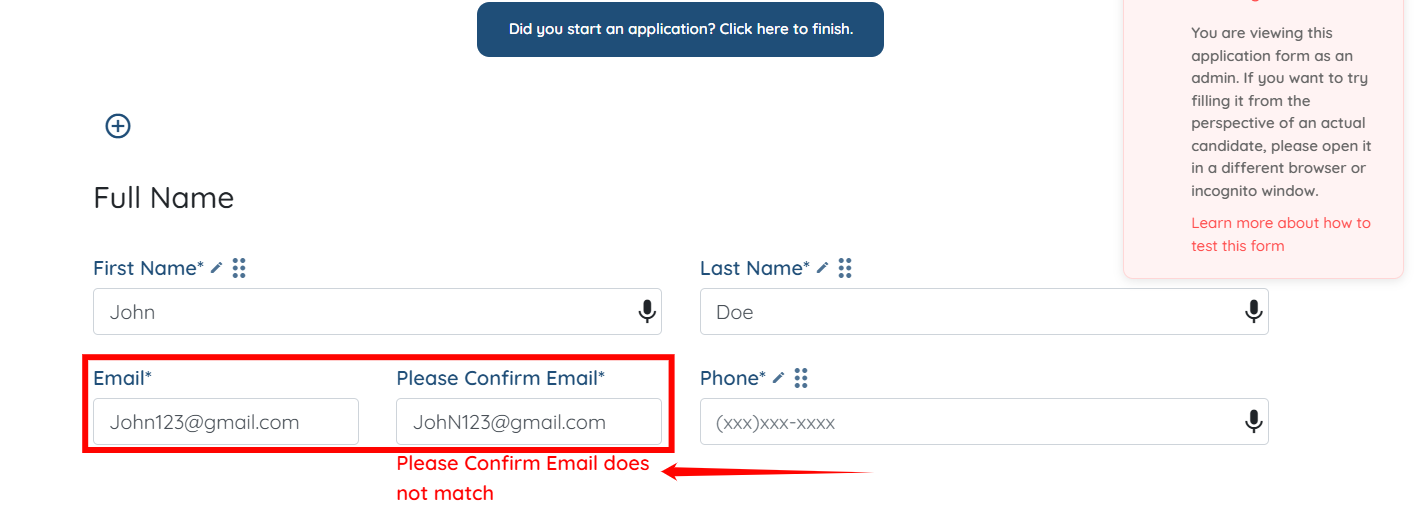
Task: Focus the First Name input box
Action: click(x=377, y=312)
